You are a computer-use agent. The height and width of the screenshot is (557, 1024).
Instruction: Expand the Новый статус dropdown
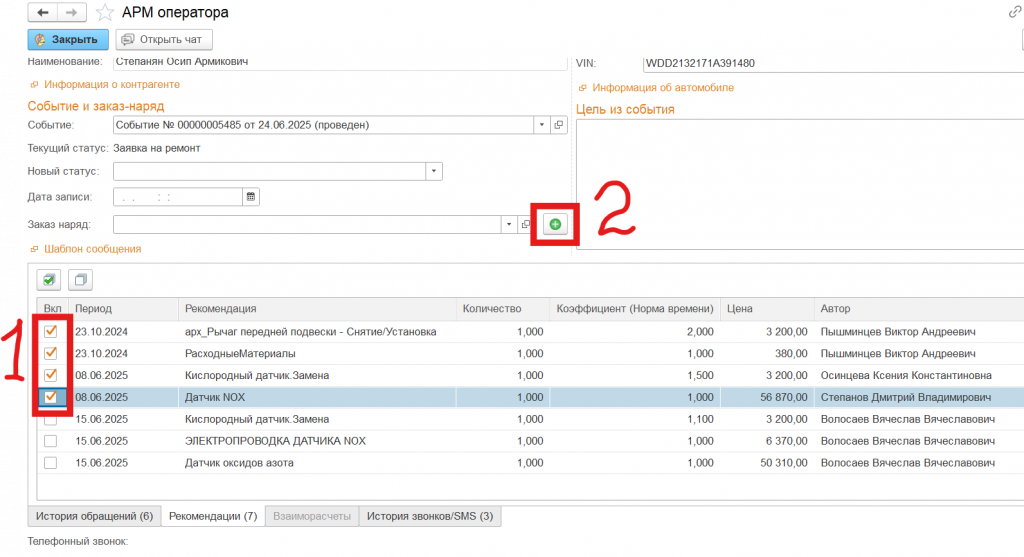pyautogui.click(x=433, y=171)
